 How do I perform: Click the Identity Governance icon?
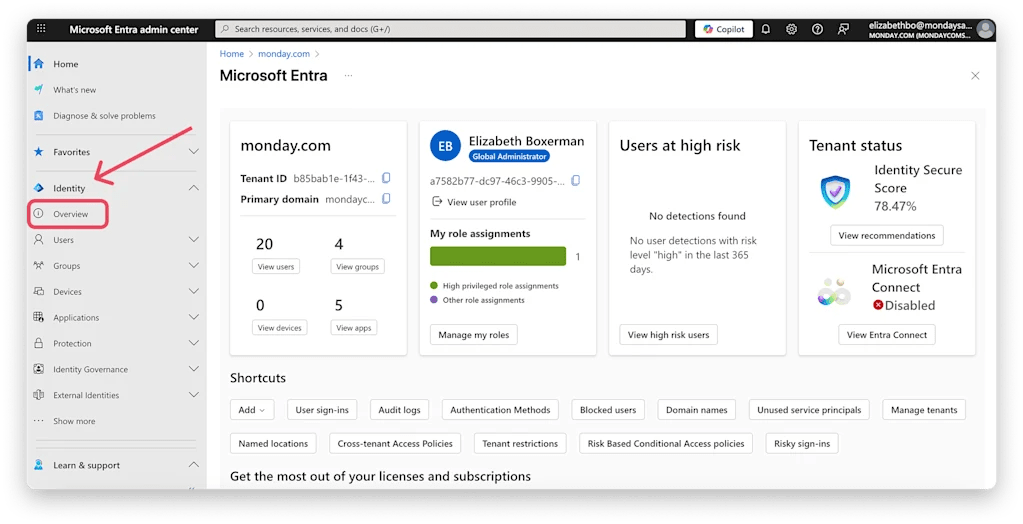(38, 369)
